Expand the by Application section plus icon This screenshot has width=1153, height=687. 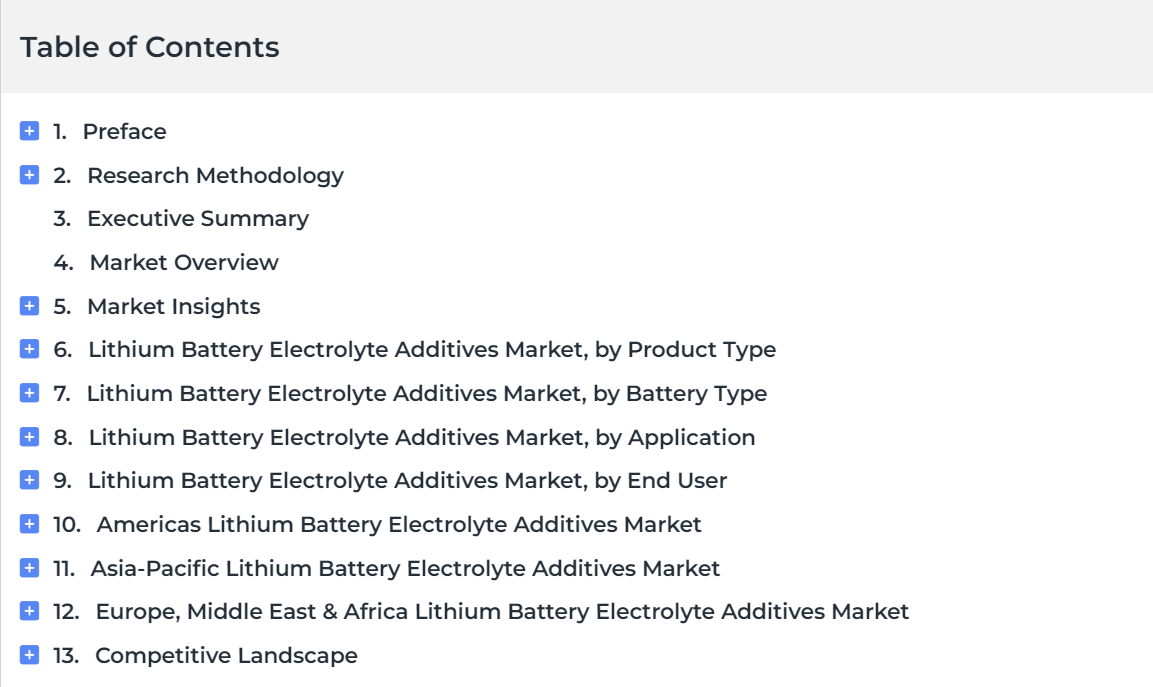tap(29, 437)
